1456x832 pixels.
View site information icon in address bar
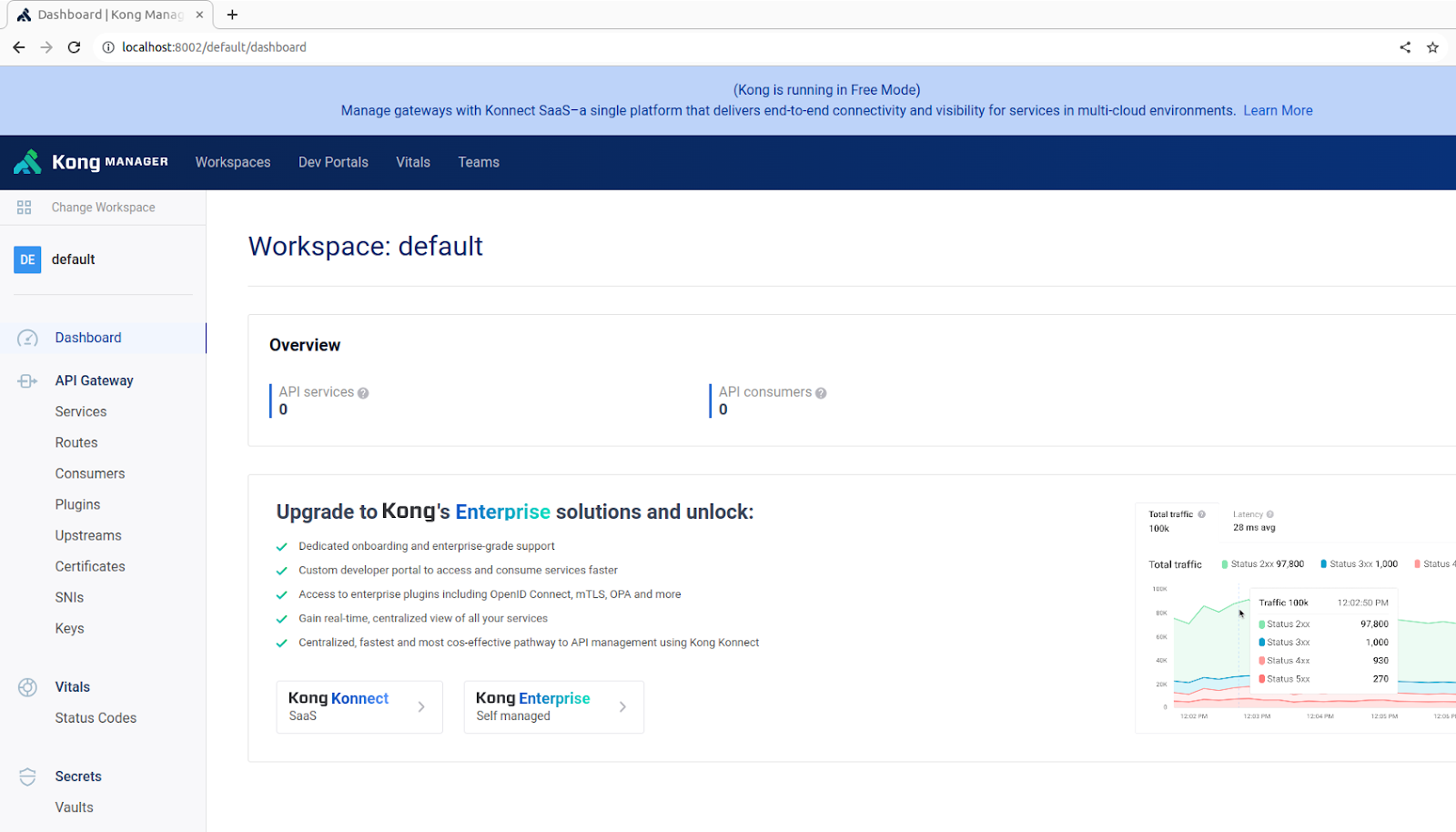pyautogui.click(x=108, y=47)
